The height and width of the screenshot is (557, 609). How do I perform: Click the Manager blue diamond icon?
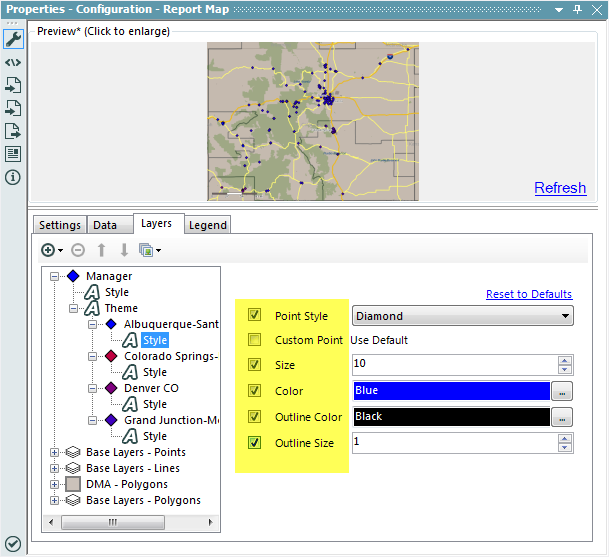(x=73, y=276)
